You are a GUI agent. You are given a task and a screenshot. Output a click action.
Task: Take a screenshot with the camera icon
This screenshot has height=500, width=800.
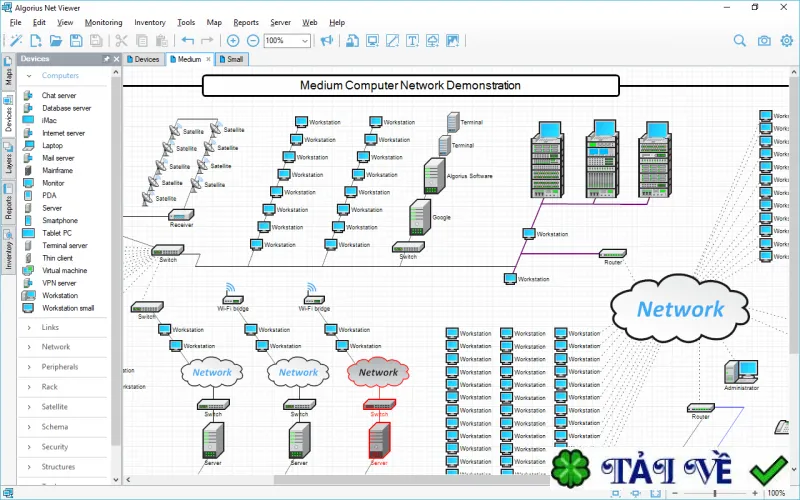coord(764,41)
